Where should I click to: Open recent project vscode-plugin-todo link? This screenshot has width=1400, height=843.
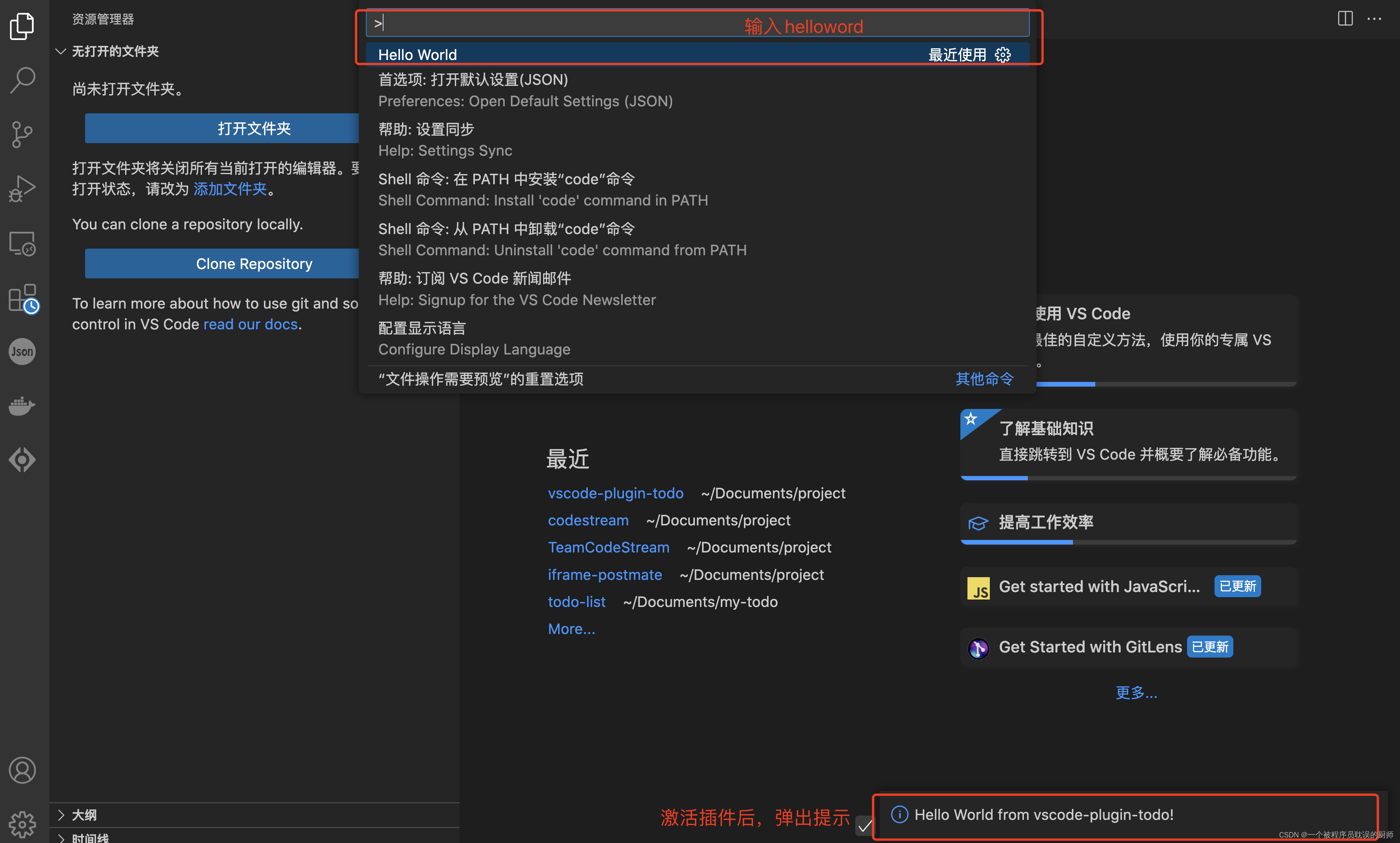(615, 493)
